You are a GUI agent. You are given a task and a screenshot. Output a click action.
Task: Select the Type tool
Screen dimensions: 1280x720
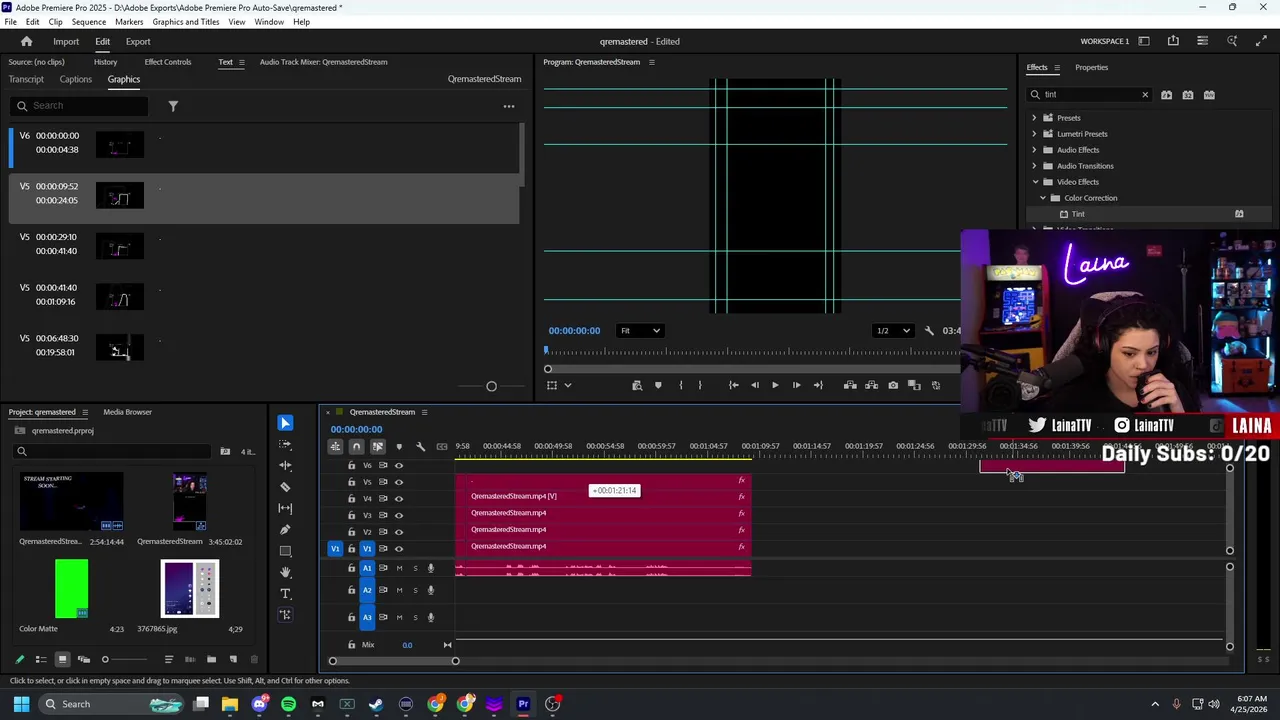pyautogui.click(x=285, y=593)
